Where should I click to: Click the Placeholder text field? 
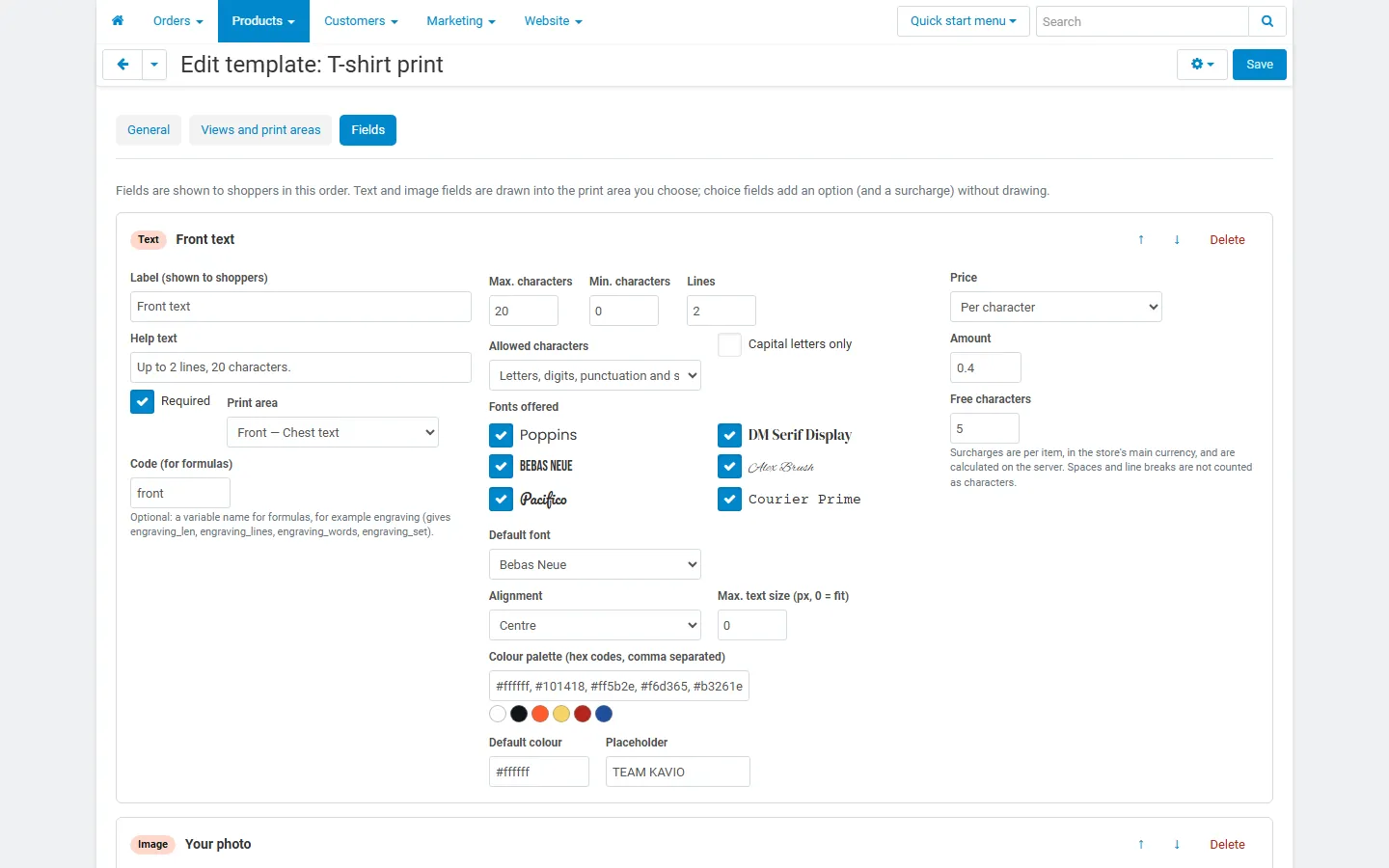[x=678, y=772]
